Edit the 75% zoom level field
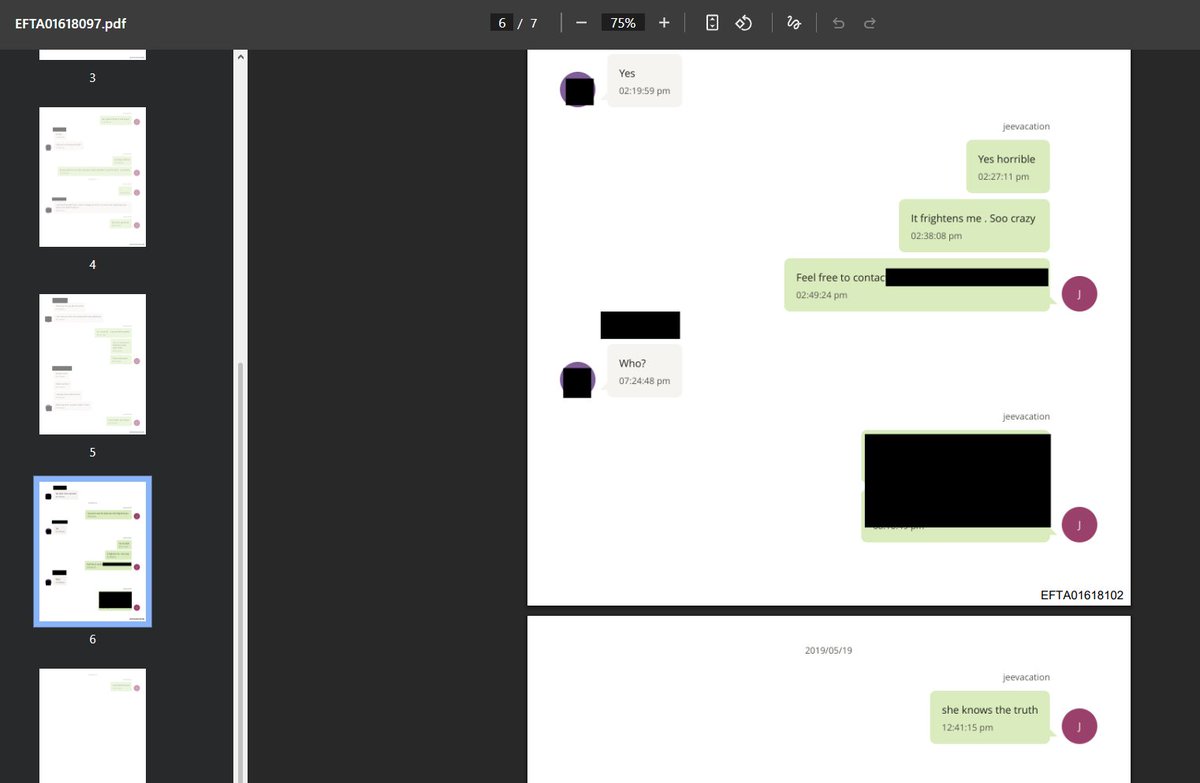The image size is (1200, 783). click(x=623, y=23)
